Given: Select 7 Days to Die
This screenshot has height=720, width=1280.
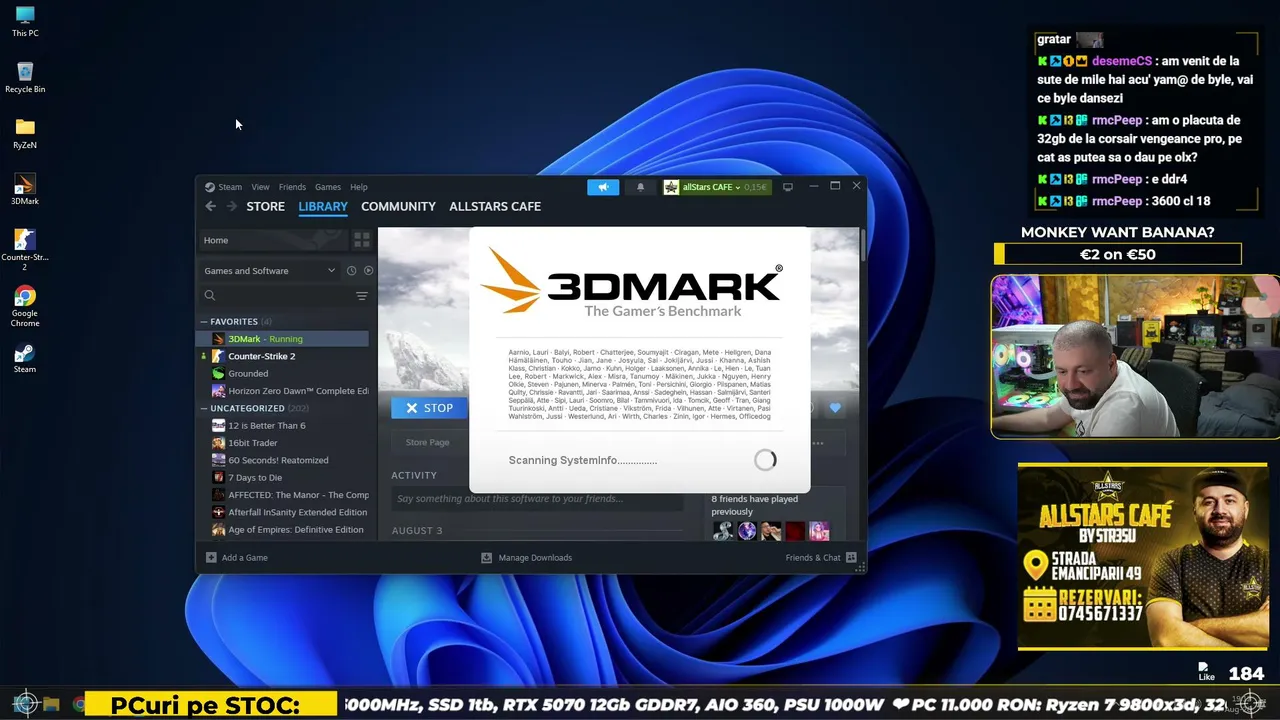Looking at the screenshot, I should pyautogui.click(x=282, y=478).
